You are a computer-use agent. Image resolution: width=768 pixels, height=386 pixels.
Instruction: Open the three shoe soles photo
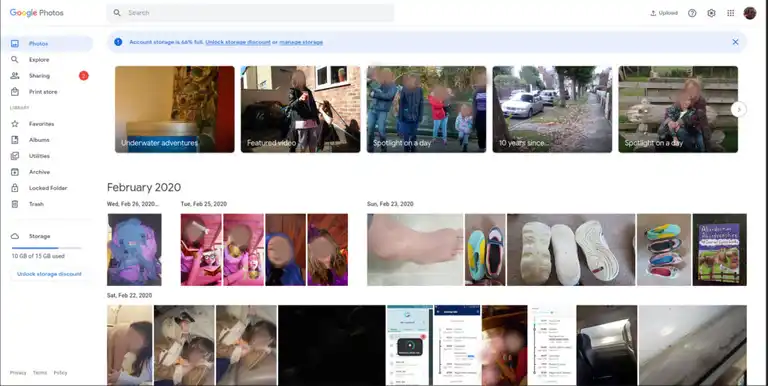tap(571, 249)
